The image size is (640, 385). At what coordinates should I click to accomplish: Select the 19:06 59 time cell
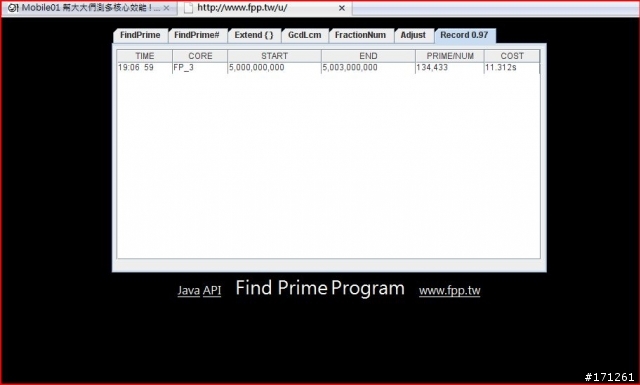click(144, 68)
